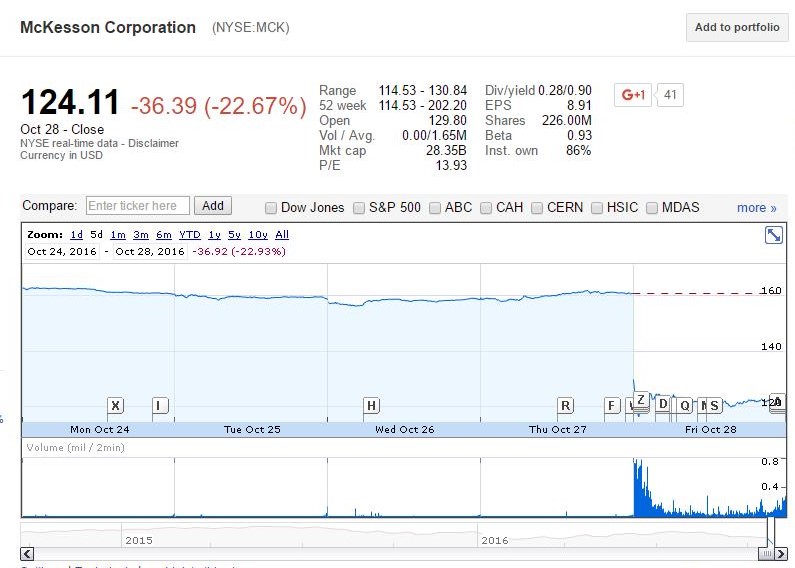
Task: Click the 41 share count bubble
Action: tap(670, 95)
